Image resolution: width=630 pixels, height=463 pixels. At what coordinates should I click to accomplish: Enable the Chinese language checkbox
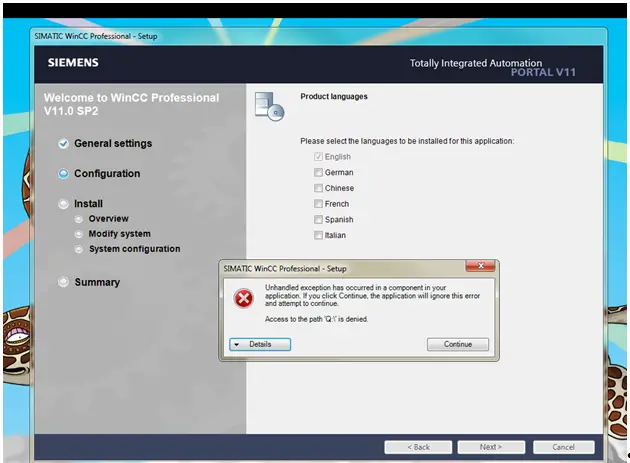tap(318, 188)
